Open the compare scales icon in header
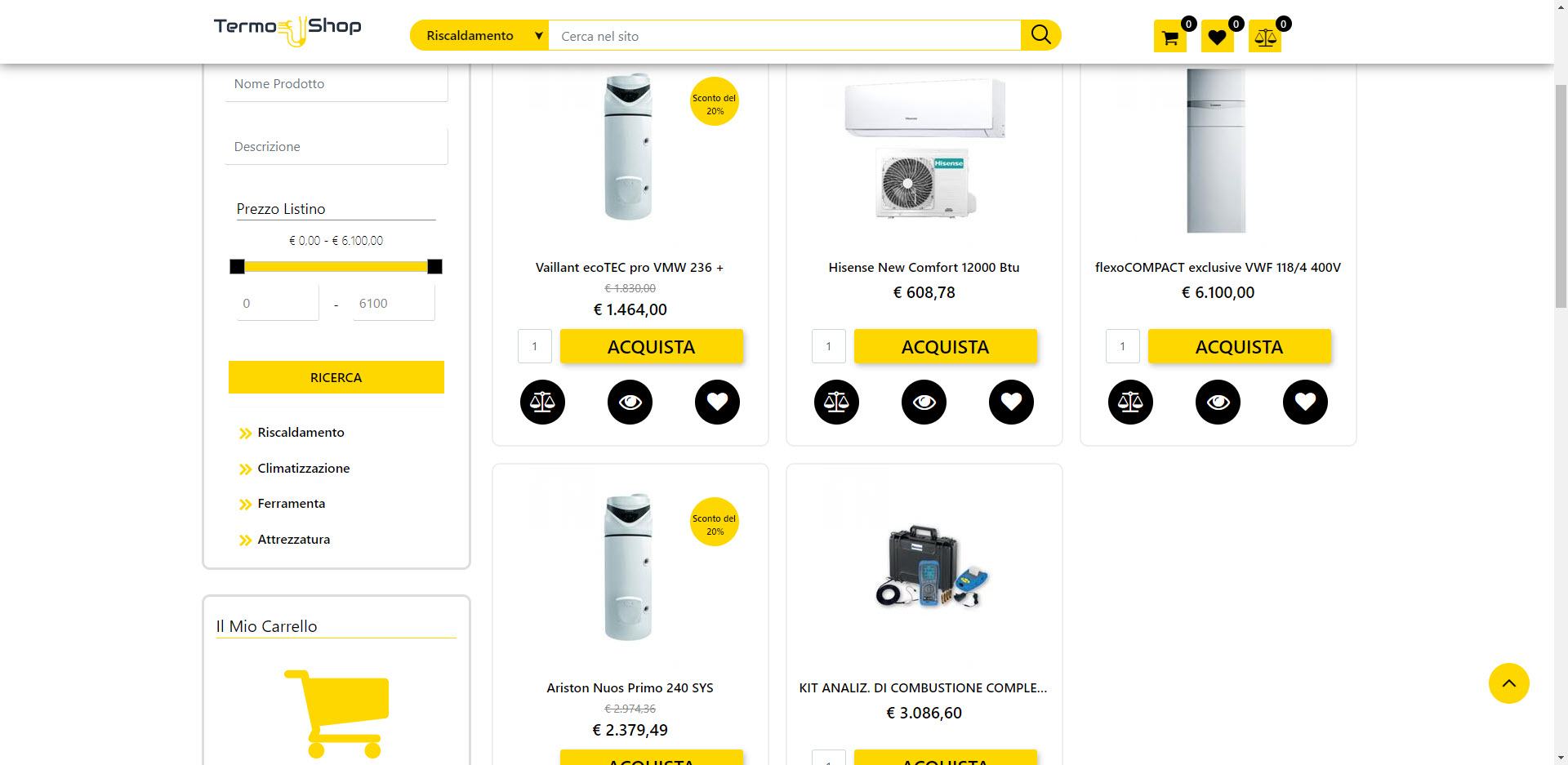1568x765 pixels. (x=1264, y=37)
